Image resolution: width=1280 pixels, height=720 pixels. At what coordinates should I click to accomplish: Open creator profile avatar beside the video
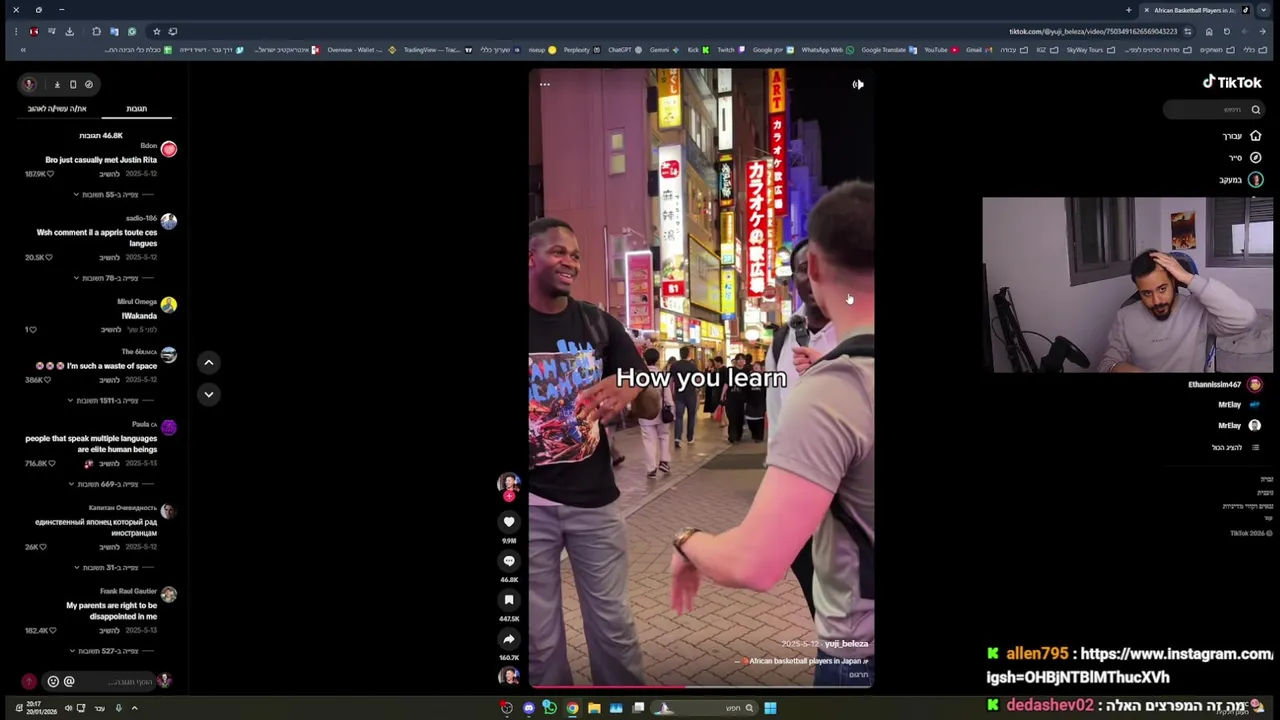[x=509, y=484]
